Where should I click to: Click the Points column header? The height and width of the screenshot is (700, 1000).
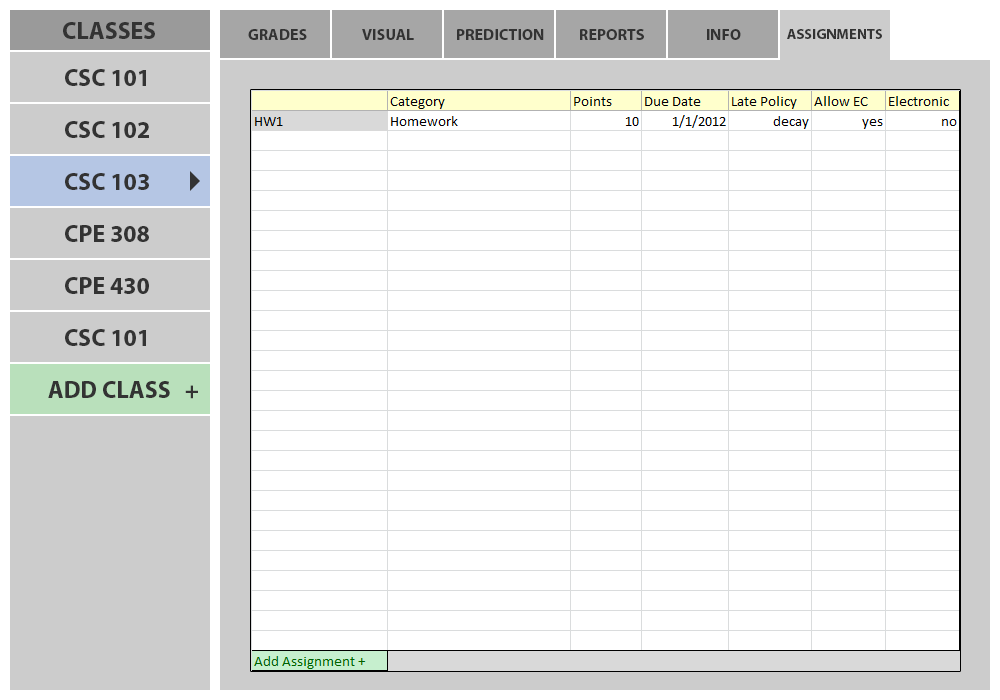605,101
